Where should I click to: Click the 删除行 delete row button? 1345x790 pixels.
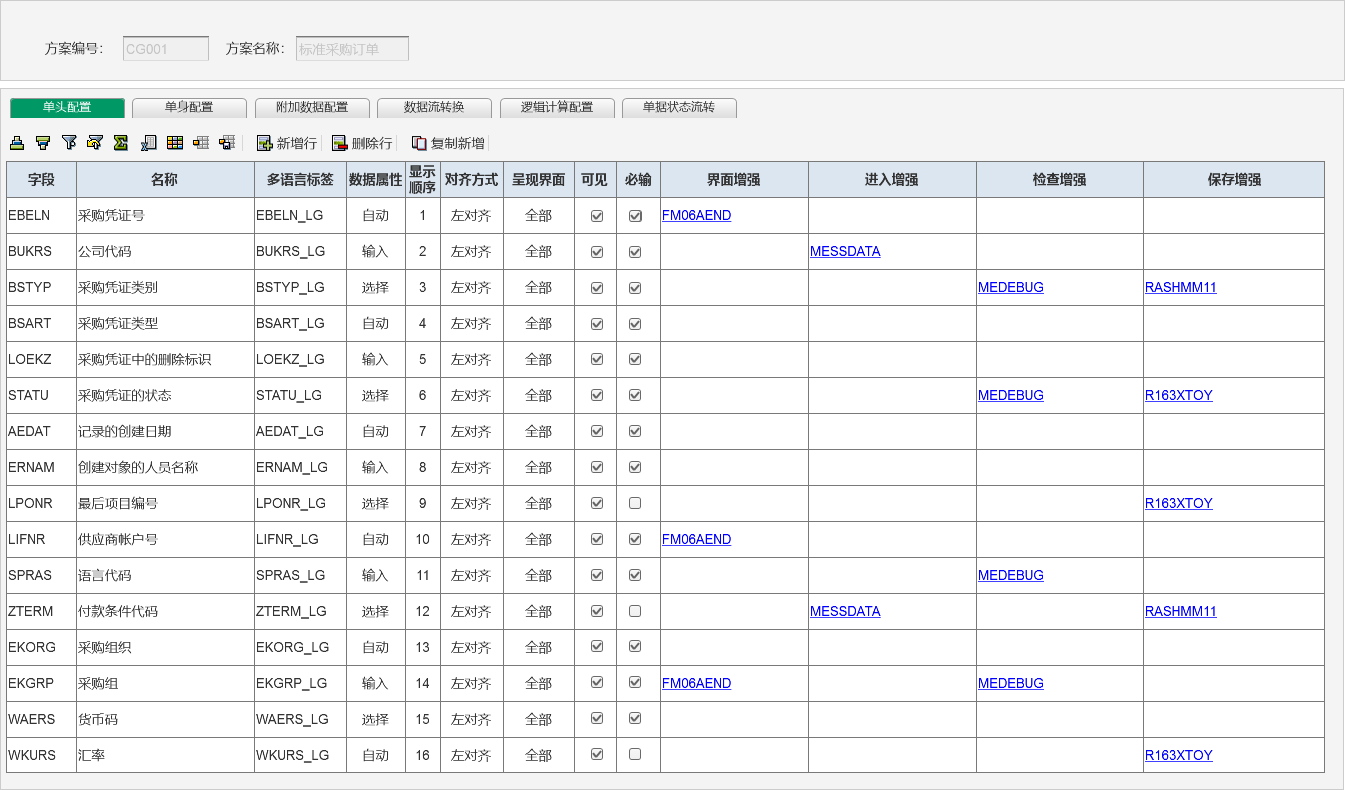(362, 143)
